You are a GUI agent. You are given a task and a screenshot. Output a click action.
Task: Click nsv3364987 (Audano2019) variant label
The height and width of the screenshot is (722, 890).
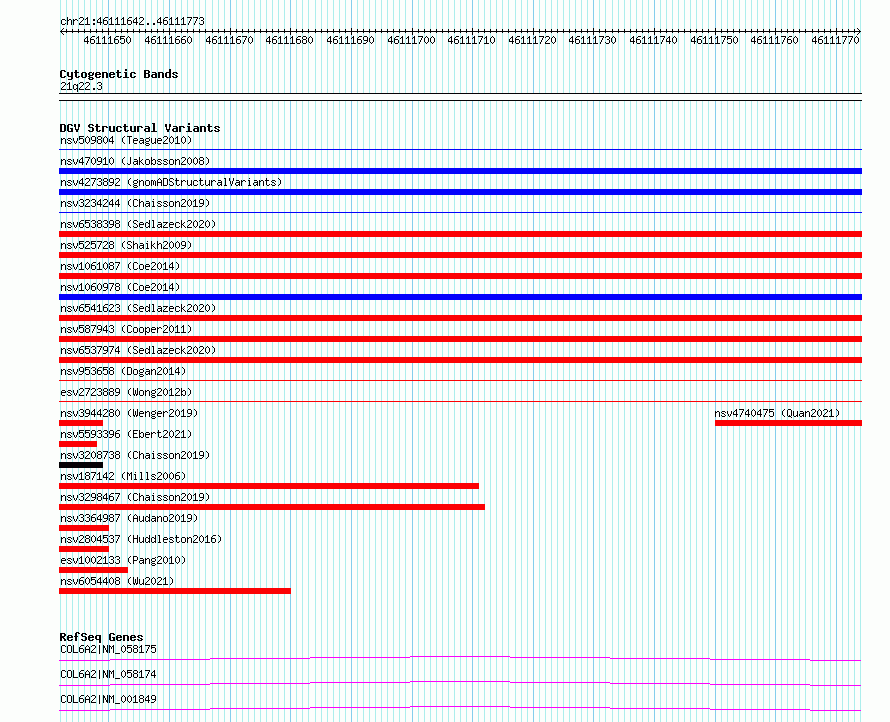[x=129, y=518]
